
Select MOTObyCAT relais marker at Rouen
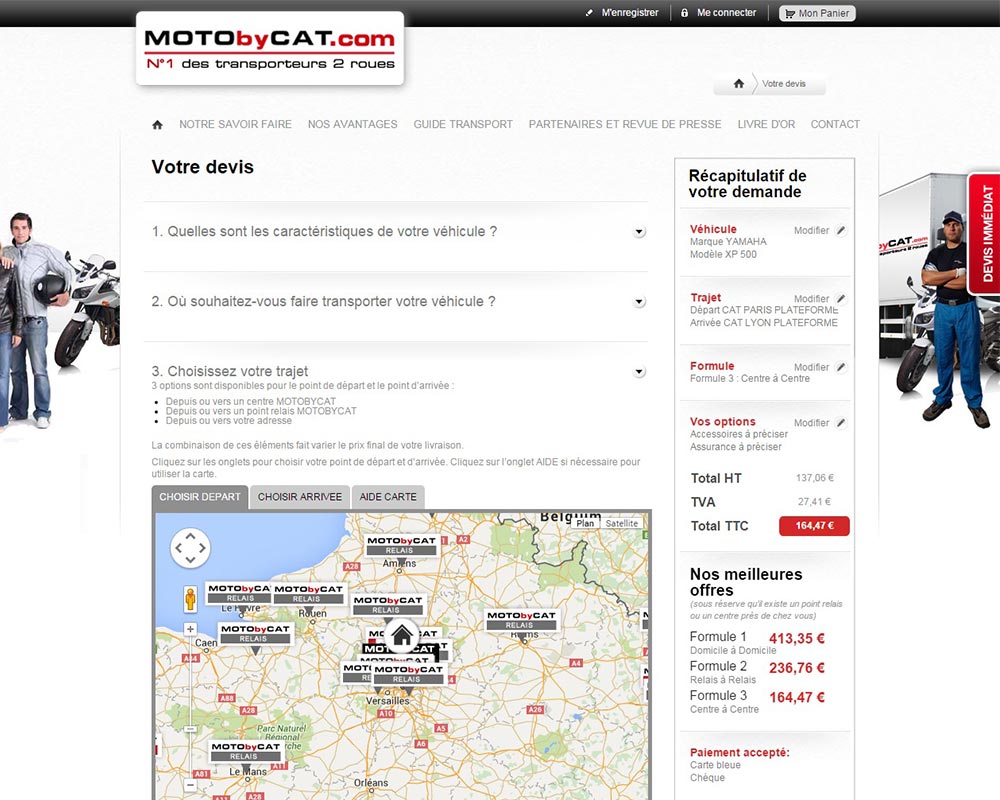point(307,593)
